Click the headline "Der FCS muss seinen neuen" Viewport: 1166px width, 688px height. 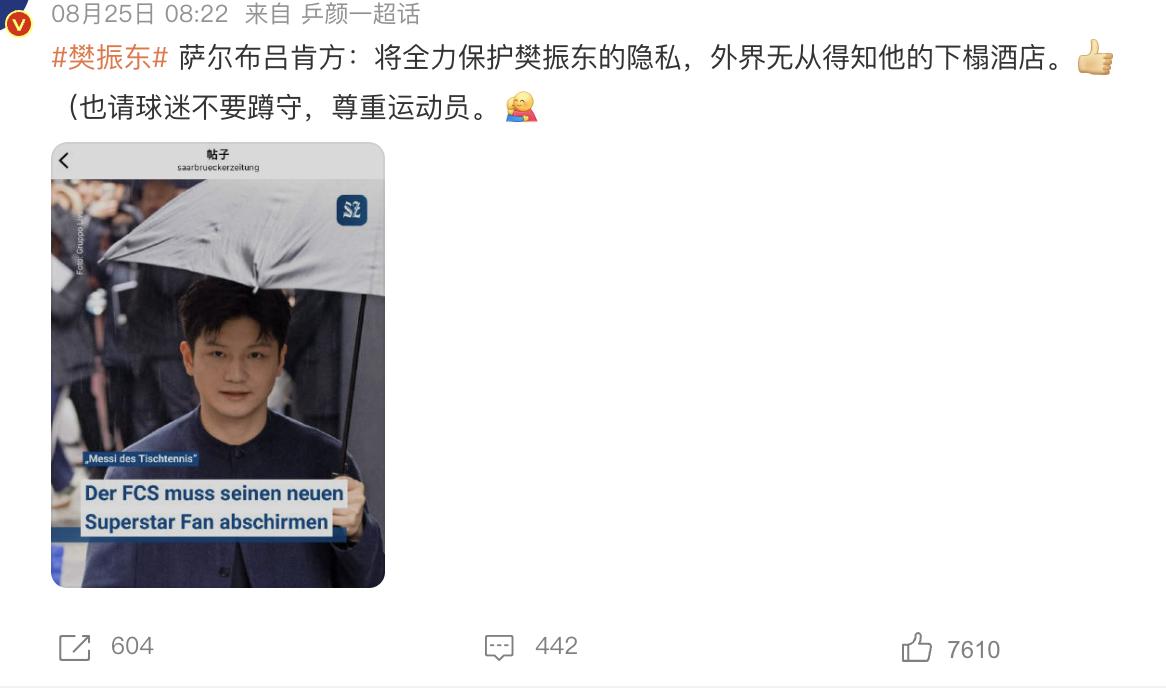(x=213, y=493)
